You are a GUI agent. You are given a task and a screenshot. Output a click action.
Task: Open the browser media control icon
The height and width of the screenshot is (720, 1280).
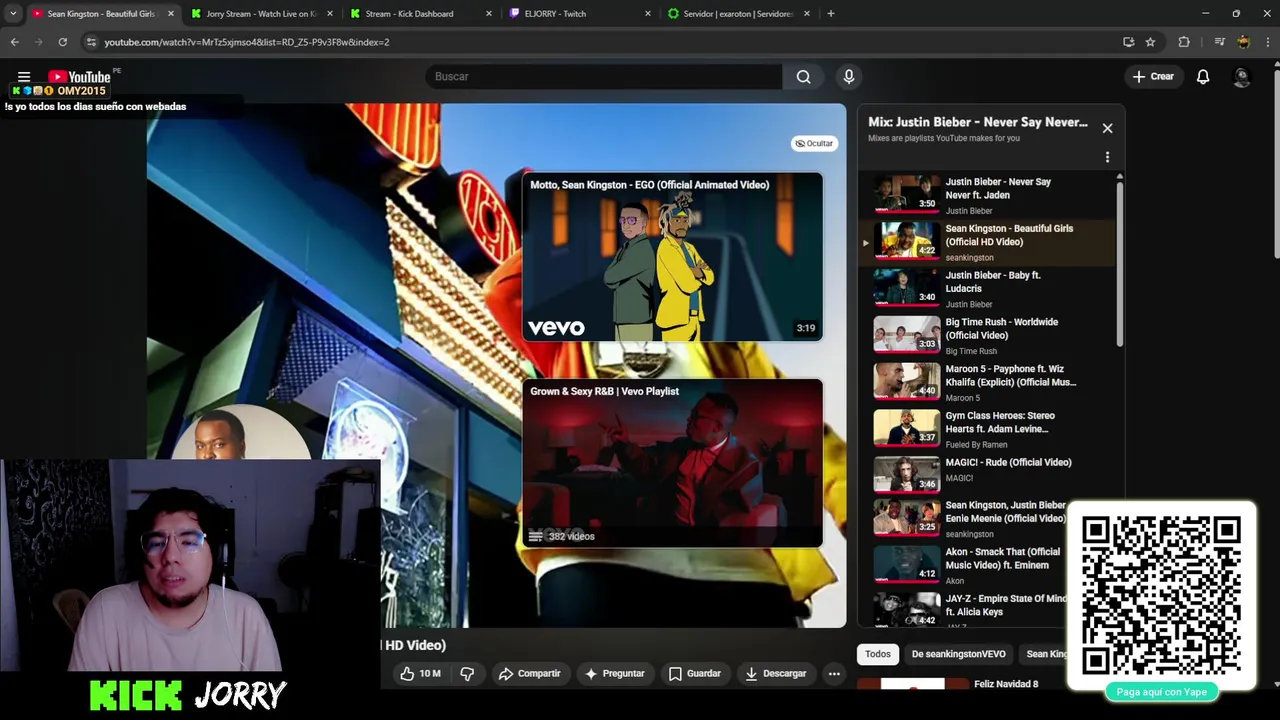pyautogui.click(x=1219, y=42)
